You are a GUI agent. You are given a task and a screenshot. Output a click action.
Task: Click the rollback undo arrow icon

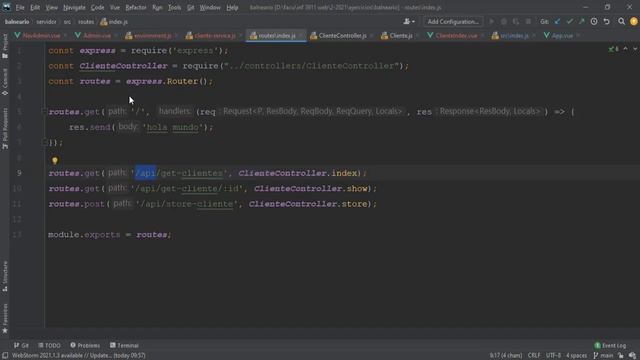(x=607, y=22)
